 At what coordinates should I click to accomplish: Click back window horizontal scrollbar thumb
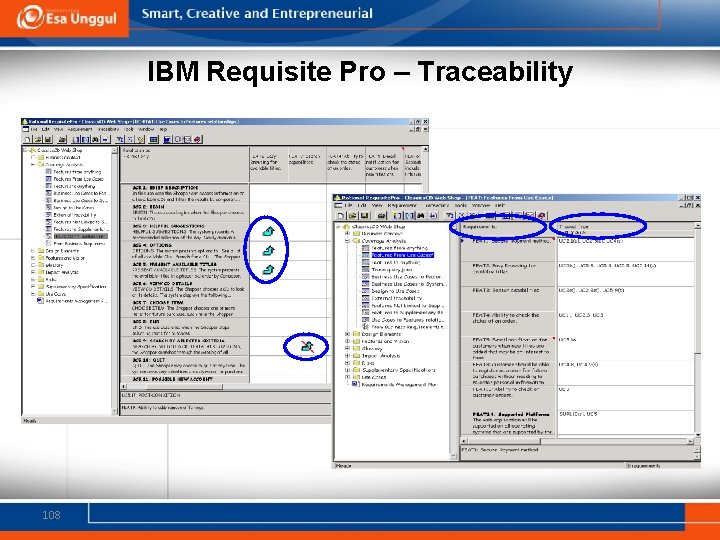184,387
